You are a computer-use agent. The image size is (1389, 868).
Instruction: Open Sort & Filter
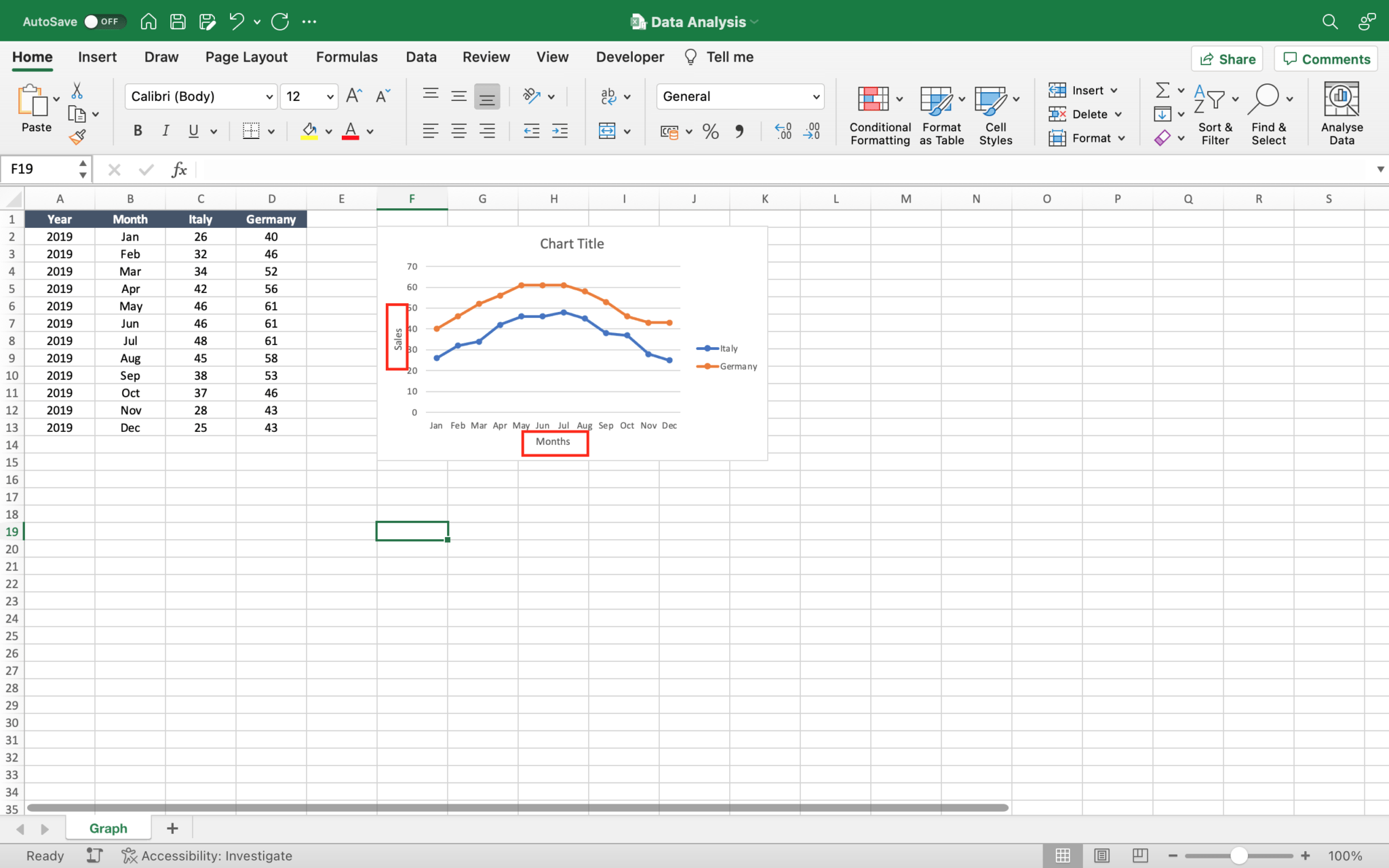(1214, 114)
